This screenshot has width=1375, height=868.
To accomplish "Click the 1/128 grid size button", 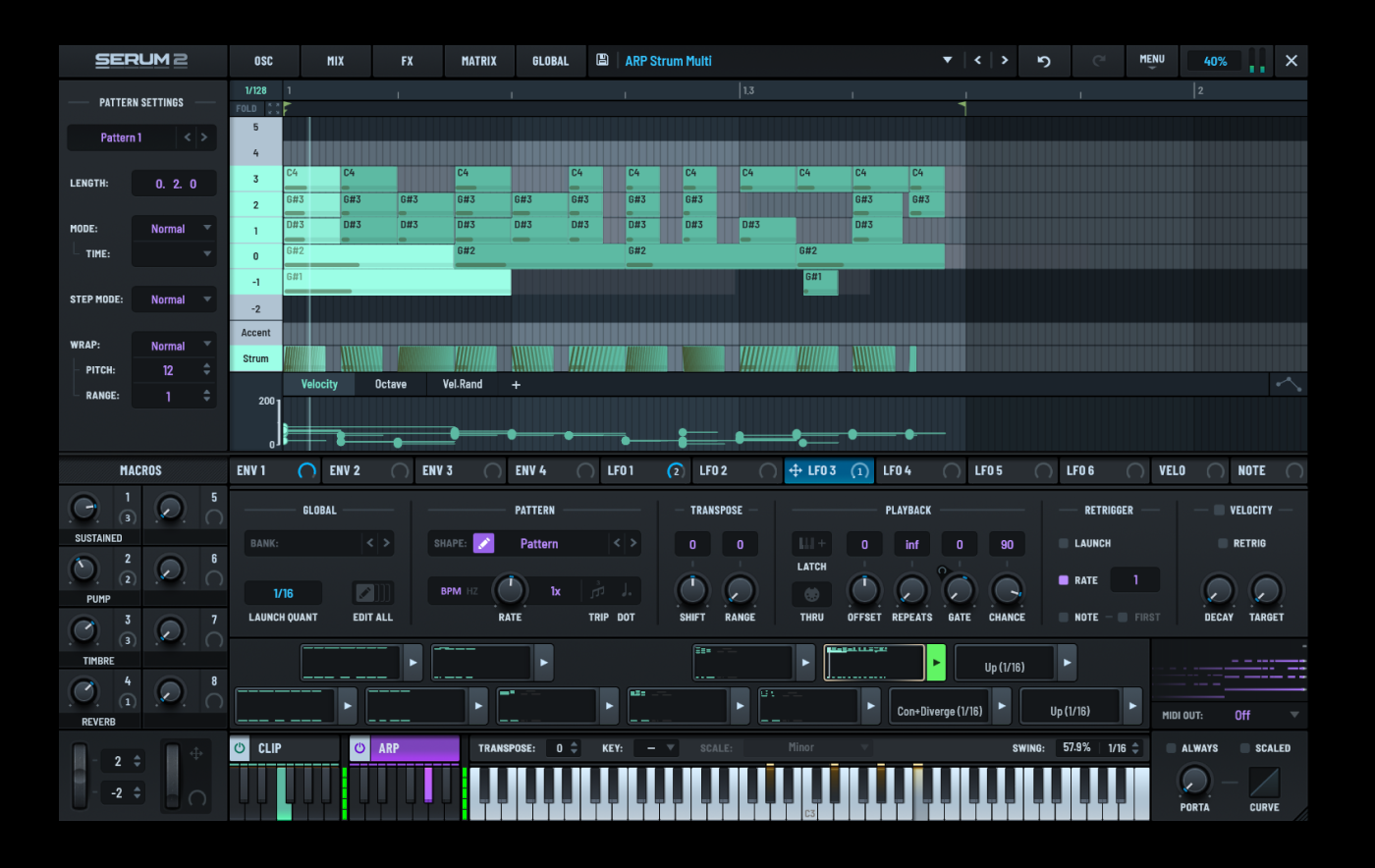I will (x=255, y=90).
